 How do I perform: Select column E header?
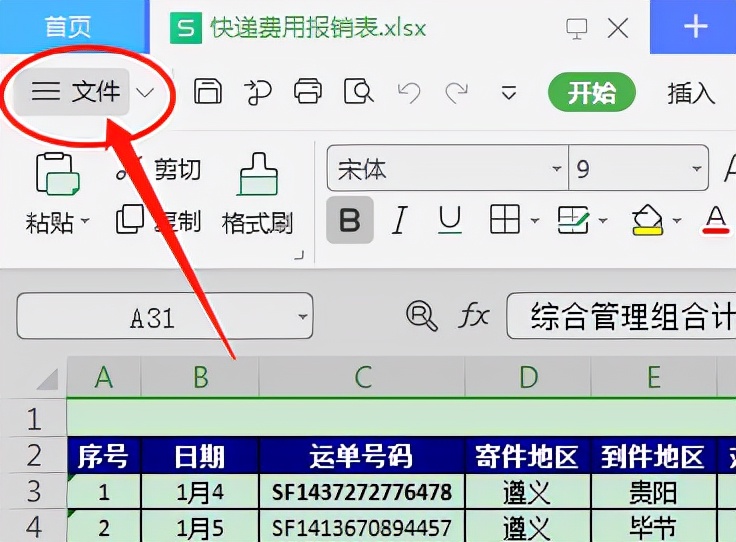point(654,377)
